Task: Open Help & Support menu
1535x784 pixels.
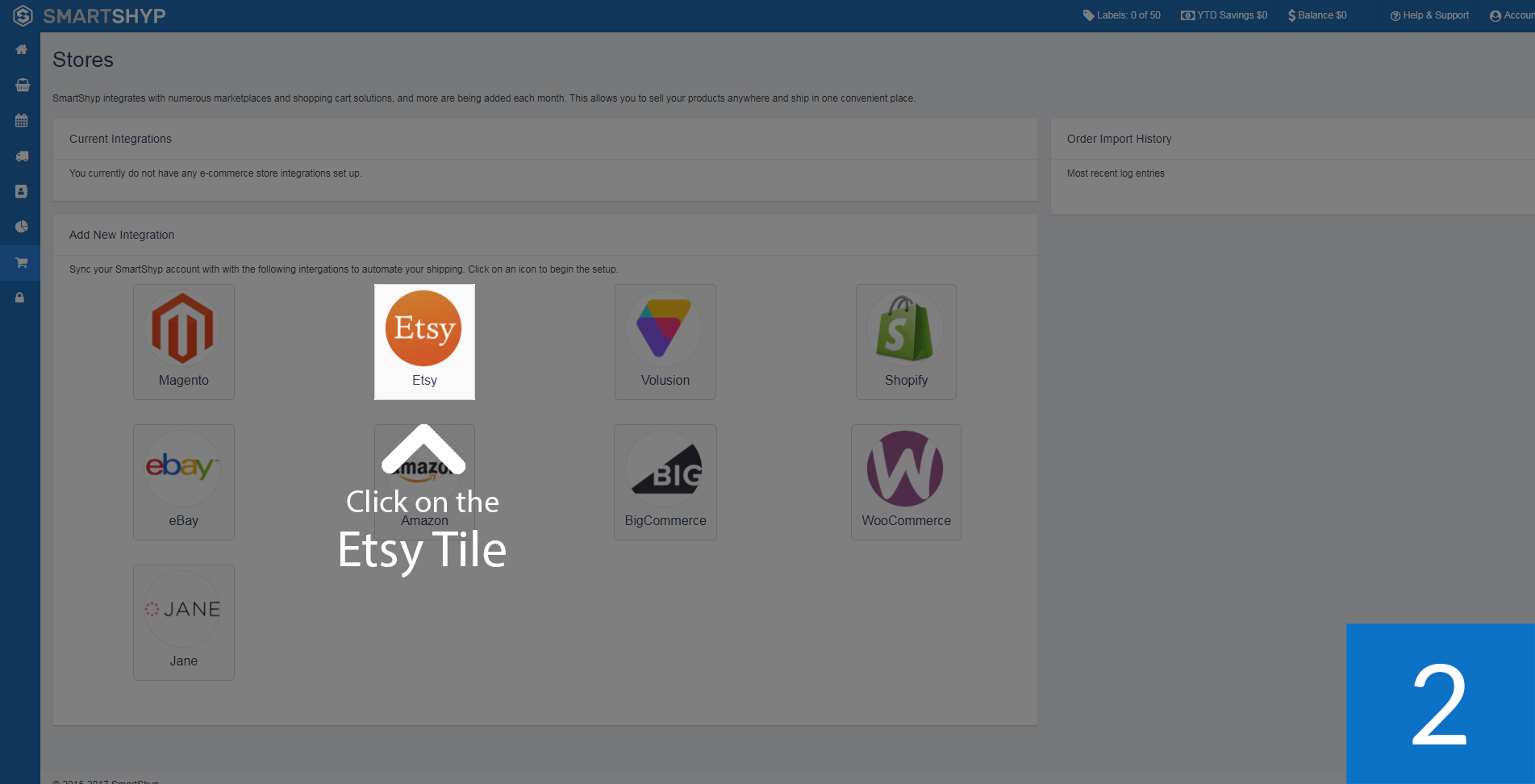Action: [x=1429, y=15]
